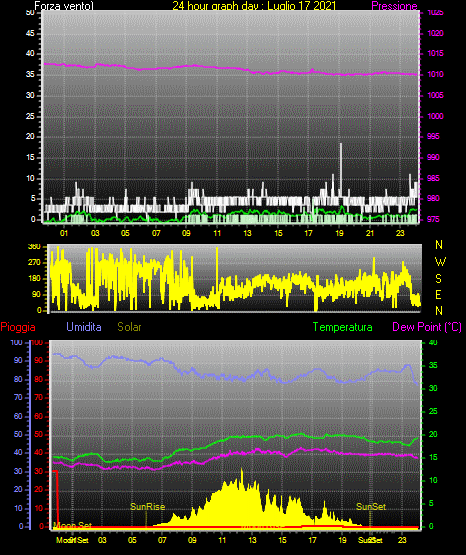Click red rain axis value 80
The width and height of the screenshot is (466, 555).
pyautogui.click(x=39, y=379)
